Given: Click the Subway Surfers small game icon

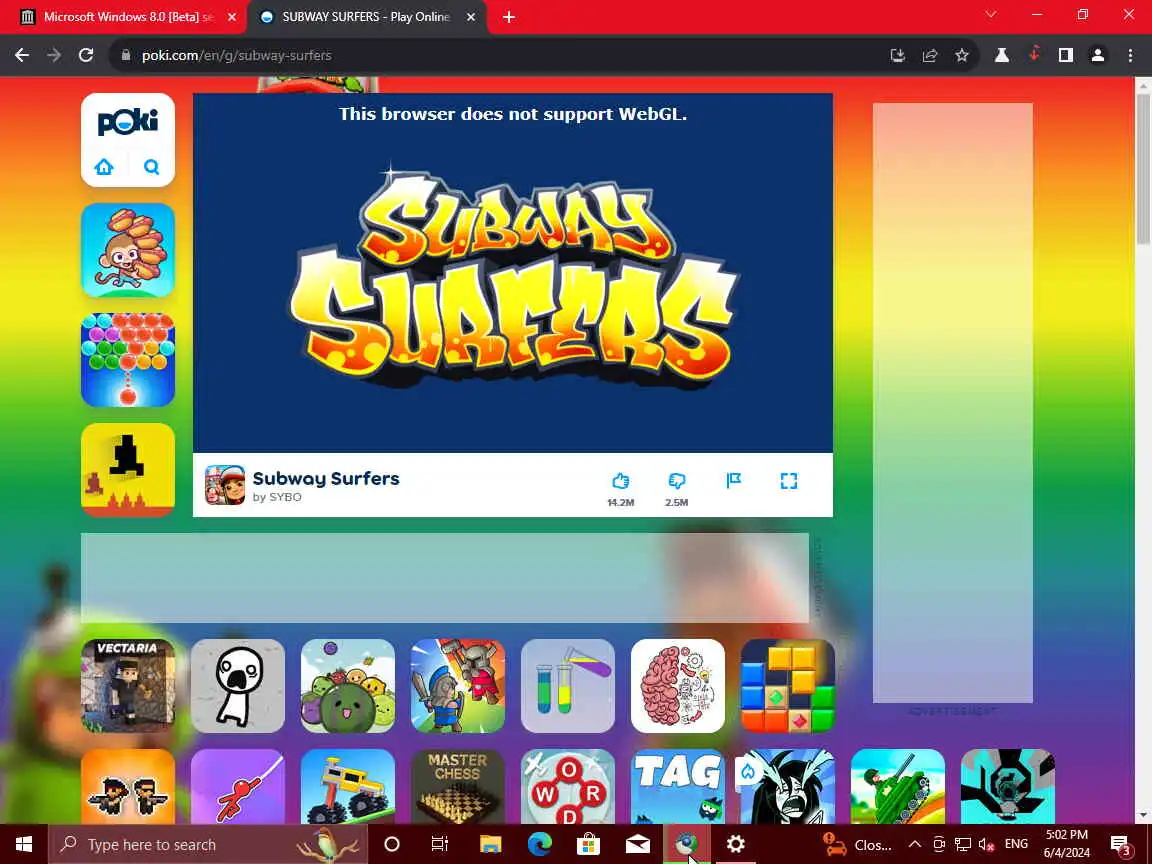Looking at the screenshot, I should [225, 485].
